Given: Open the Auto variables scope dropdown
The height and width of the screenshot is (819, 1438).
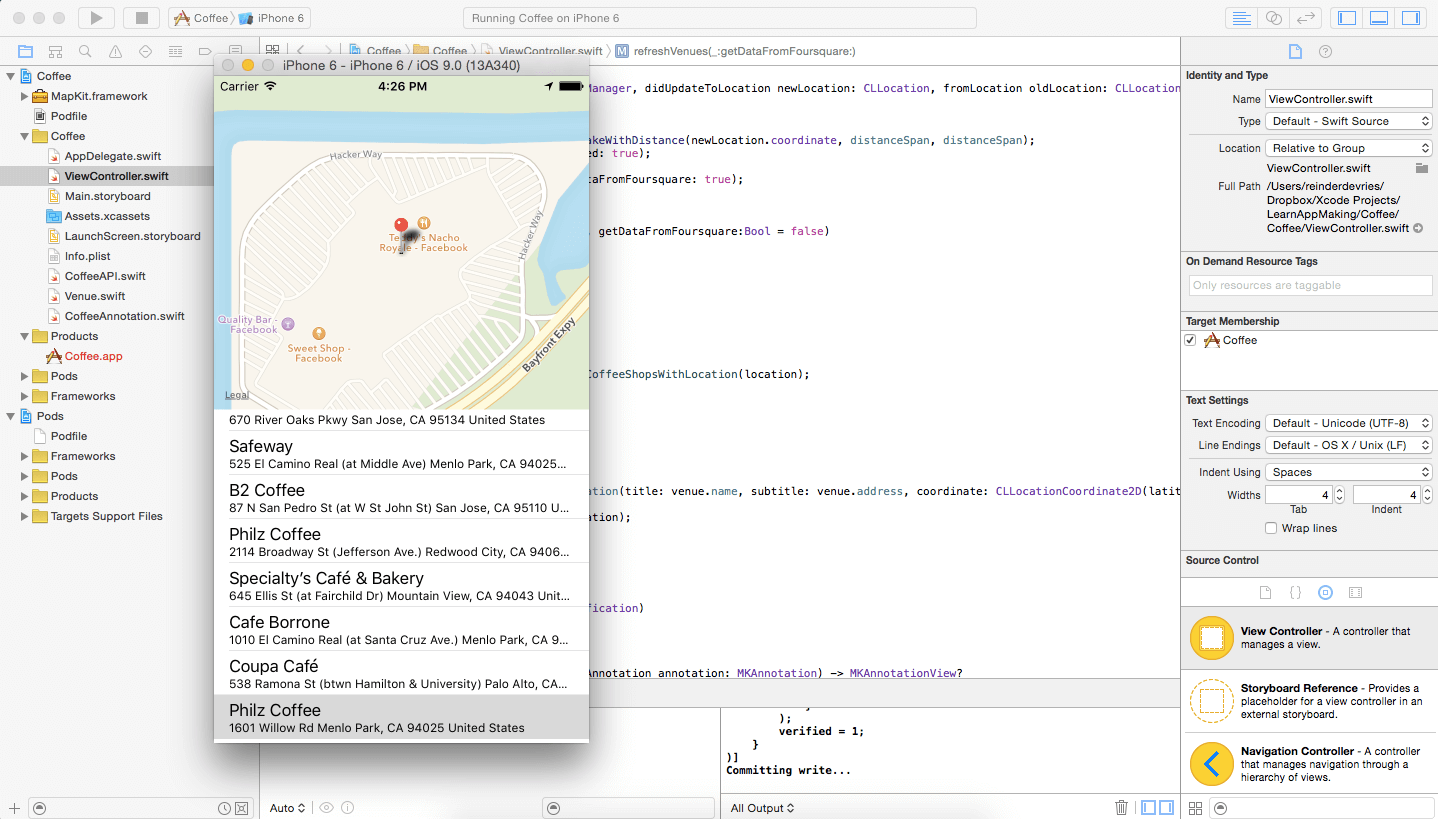Looking at the screenshot, I should tap(288, 808).
